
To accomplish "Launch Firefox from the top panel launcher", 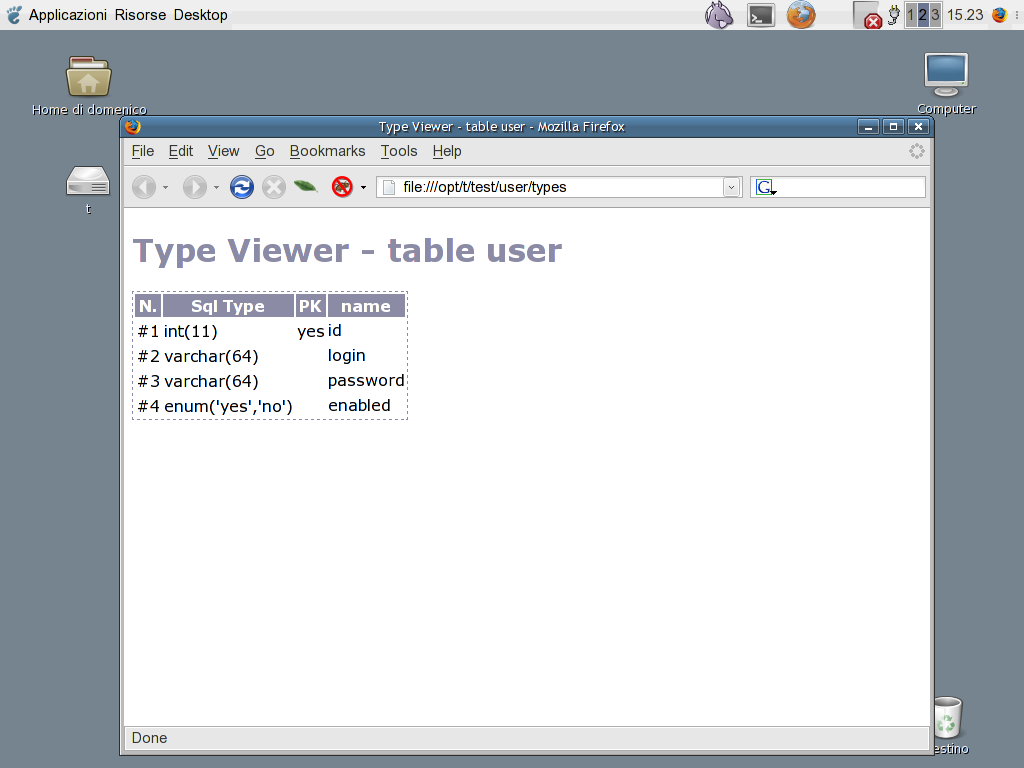I will point(801,15).
